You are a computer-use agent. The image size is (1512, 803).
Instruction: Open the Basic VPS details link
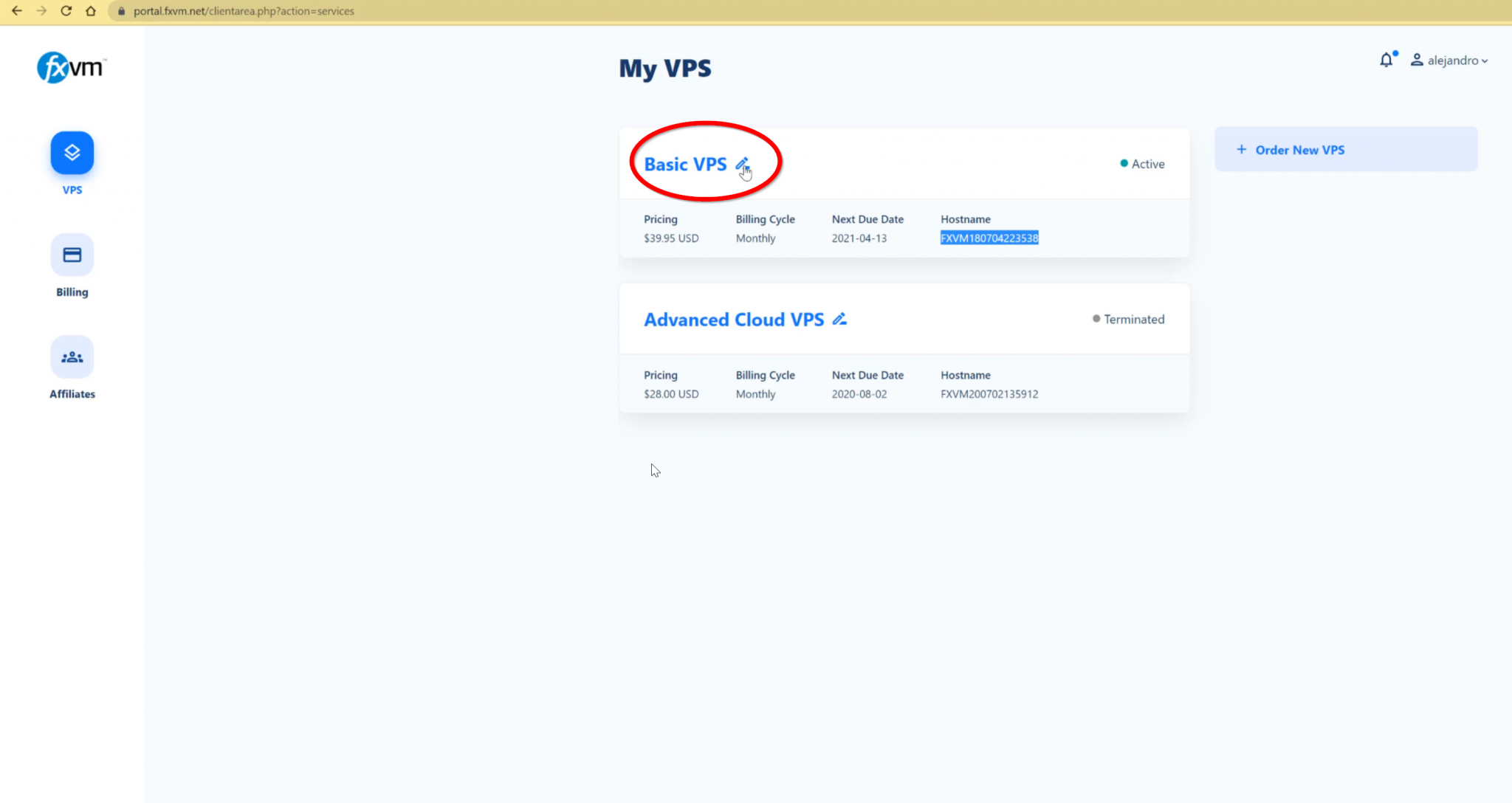click(684, 164)
